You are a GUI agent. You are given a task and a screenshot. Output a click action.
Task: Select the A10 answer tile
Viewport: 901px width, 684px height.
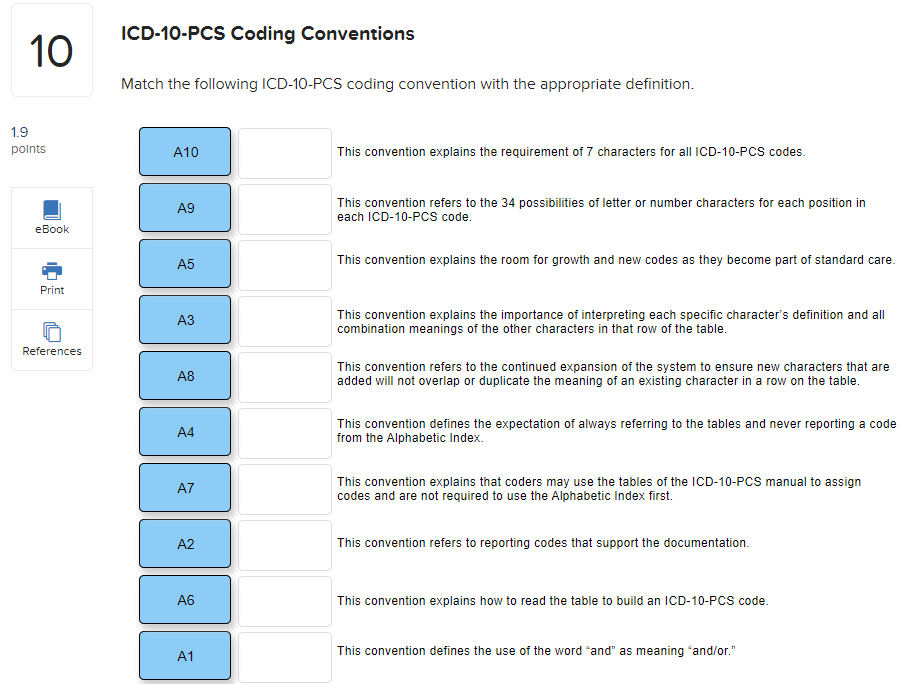pos(184,151)
